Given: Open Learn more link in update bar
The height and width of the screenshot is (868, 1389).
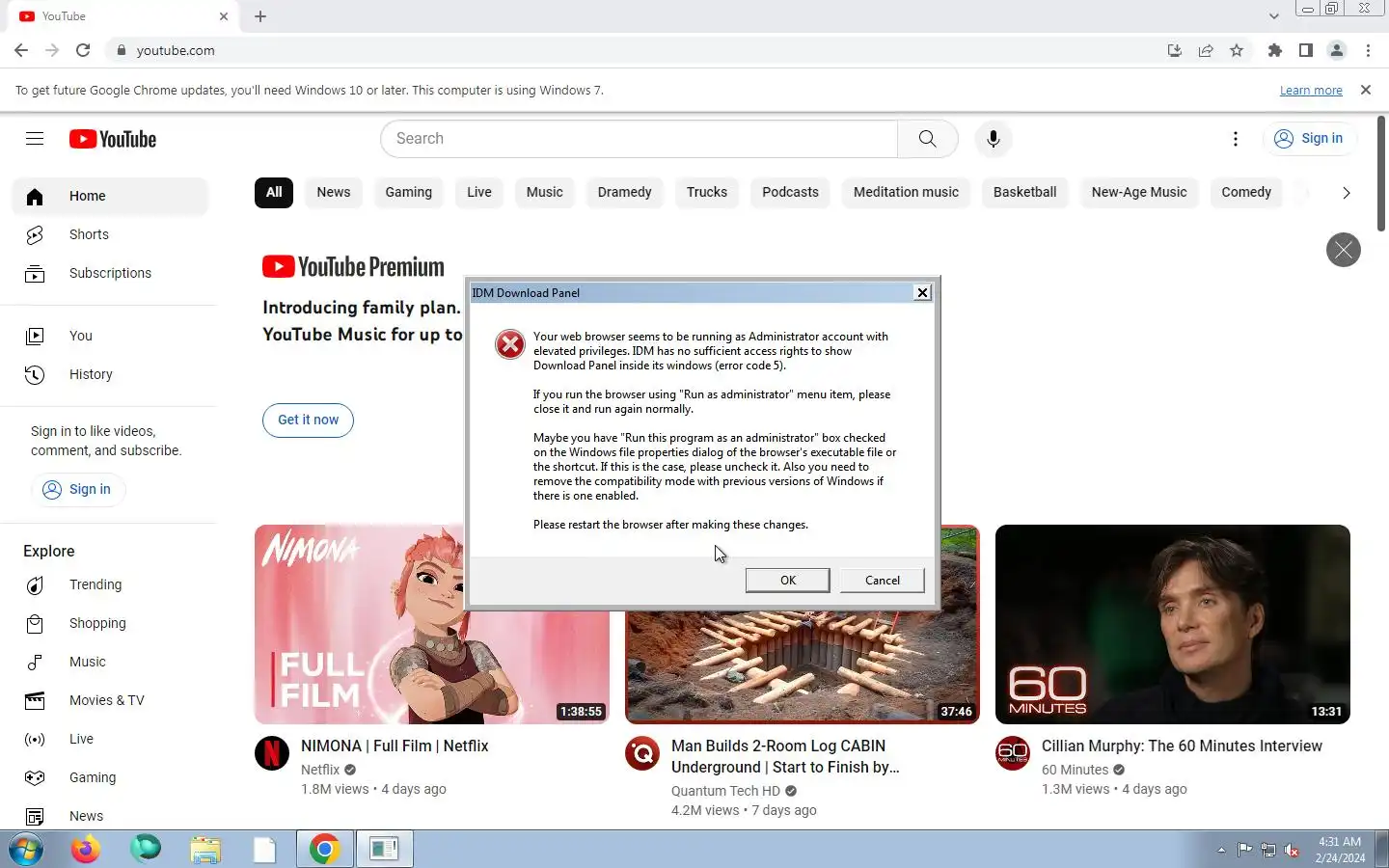Looking at the screenshot, I should (1311, 91).
